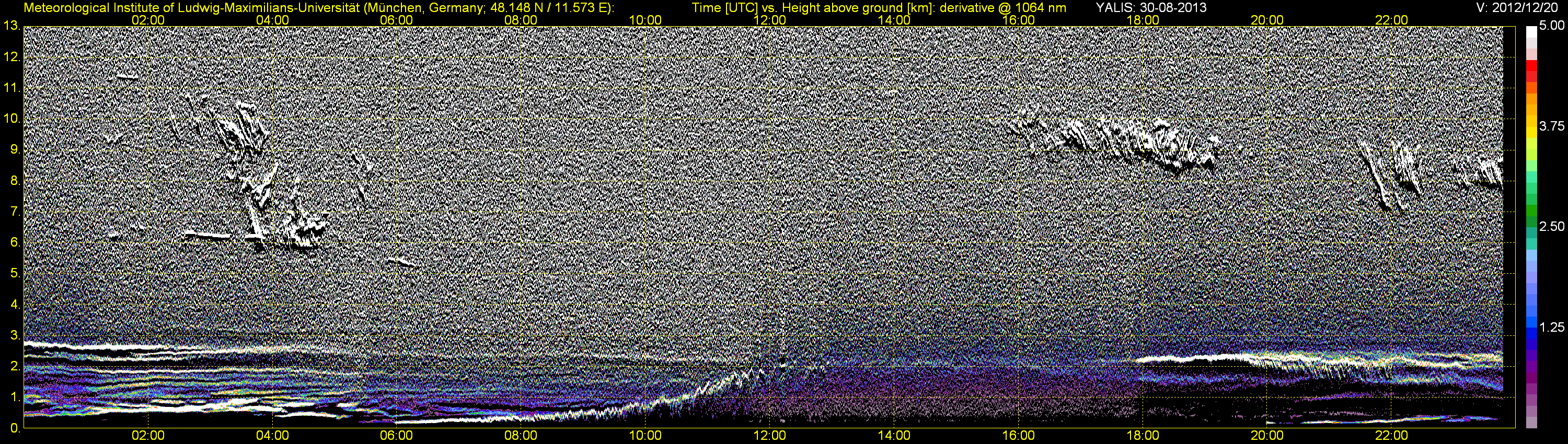The width and height of the screenshot is (1568, 444).
Task: Click the 14:00 label on the top time axis
Action: 894,20
